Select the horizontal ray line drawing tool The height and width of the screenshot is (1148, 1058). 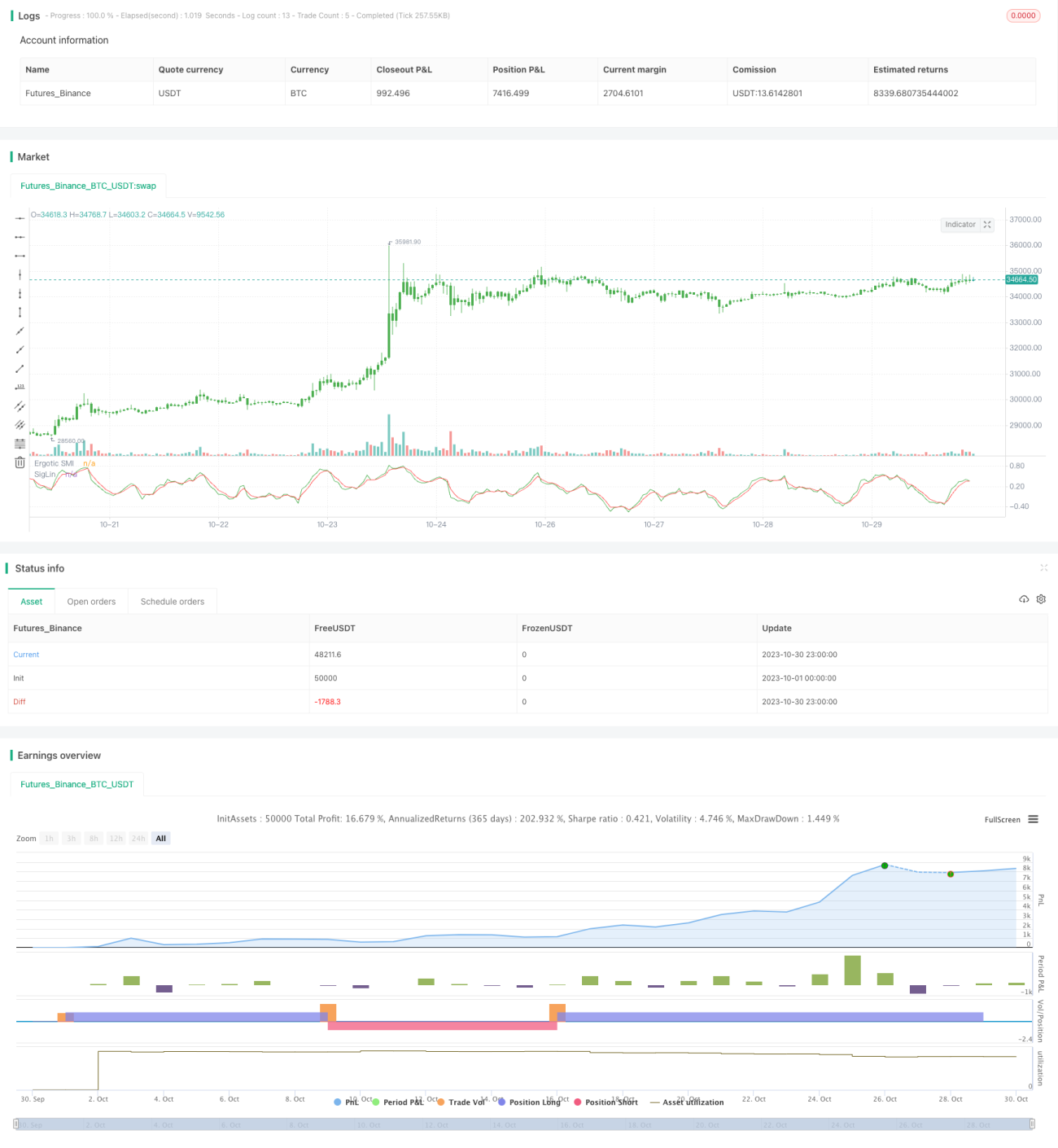[20, 237]
